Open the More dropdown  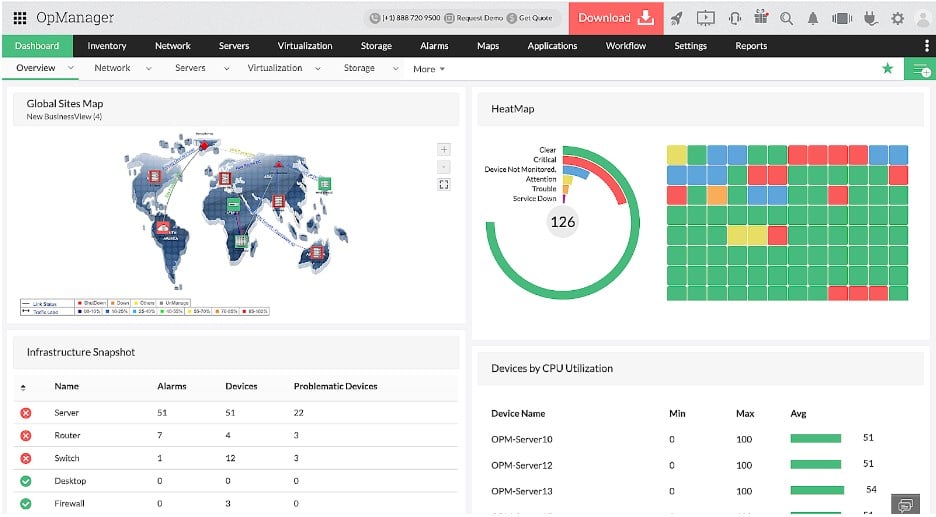point(429,69)
